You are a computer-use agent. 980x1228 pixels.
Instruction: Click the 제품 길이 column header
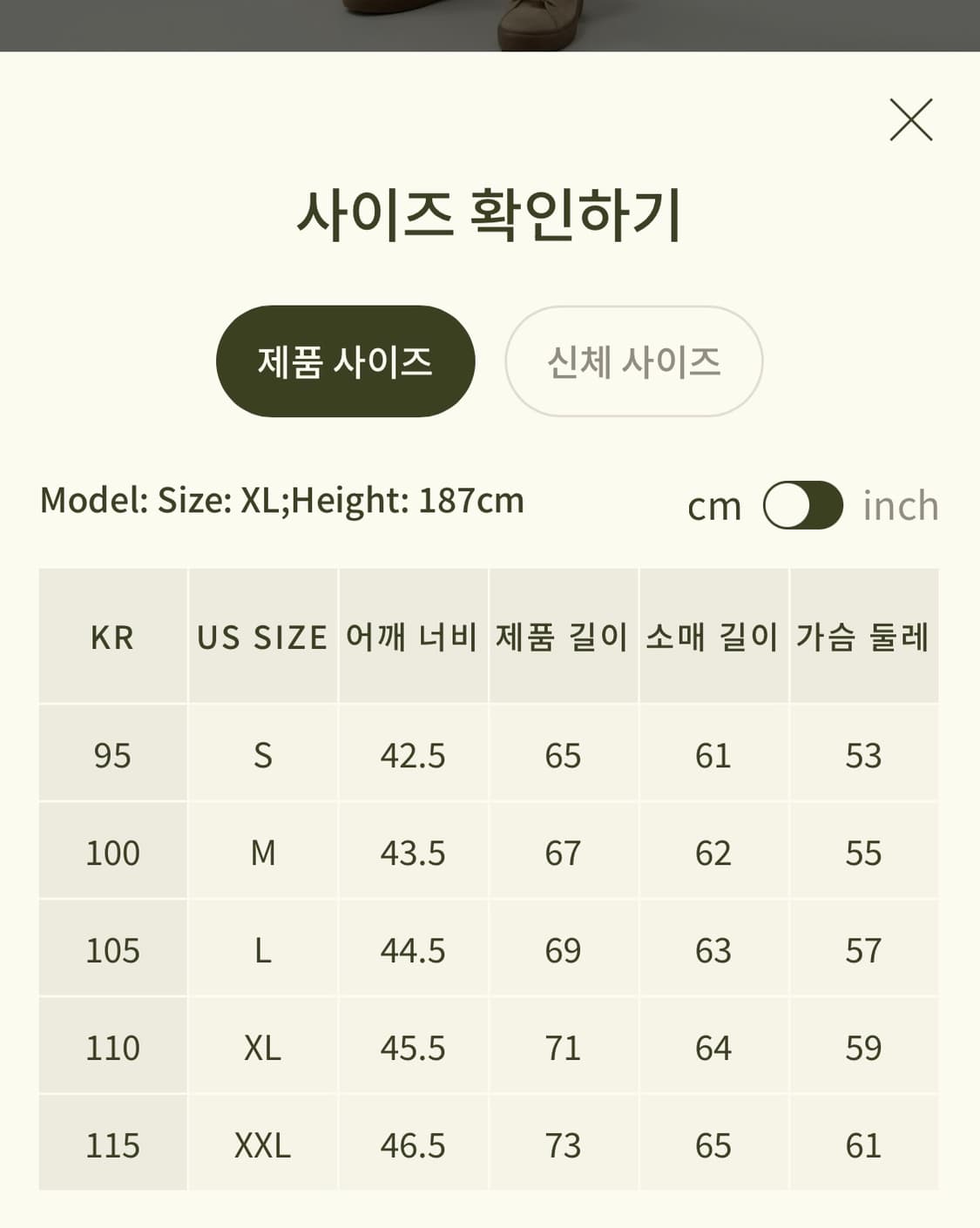tap(564, 637)
